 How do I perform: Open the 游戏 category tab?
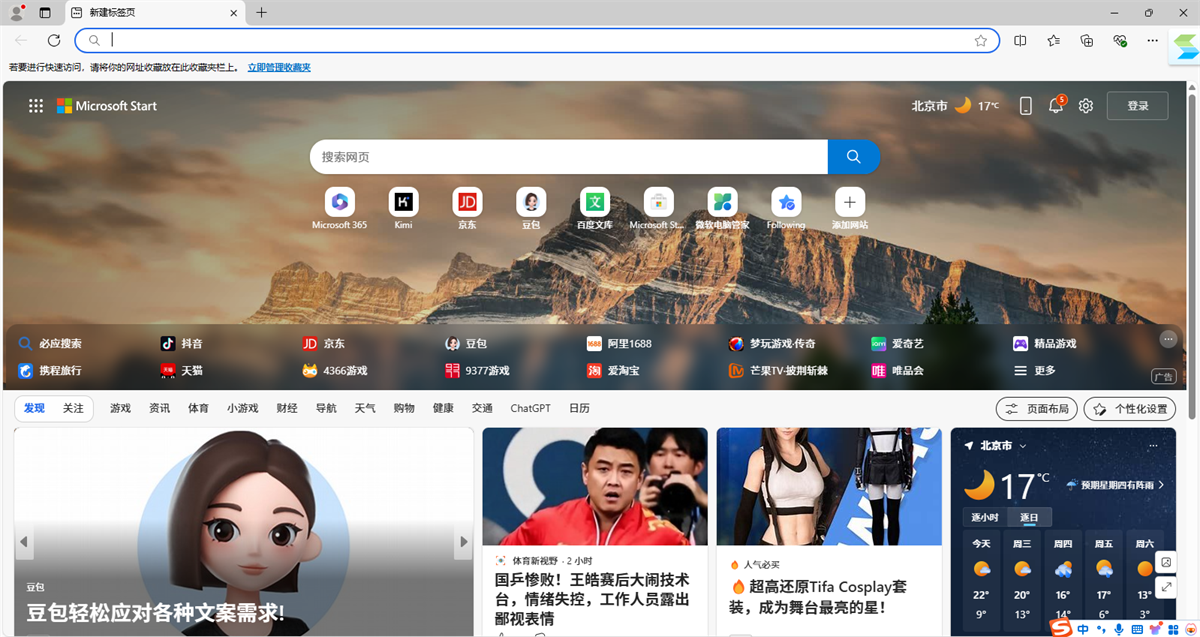pos(120,408)
